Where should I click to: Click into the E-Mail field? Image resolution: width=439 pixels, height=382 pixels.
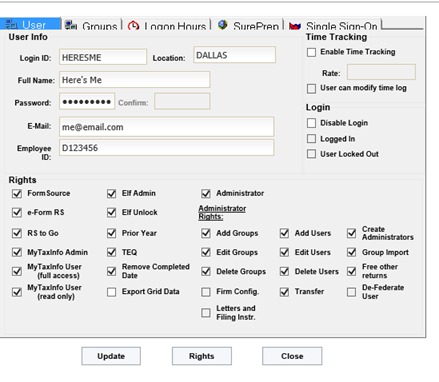click(x=167, y=127)
